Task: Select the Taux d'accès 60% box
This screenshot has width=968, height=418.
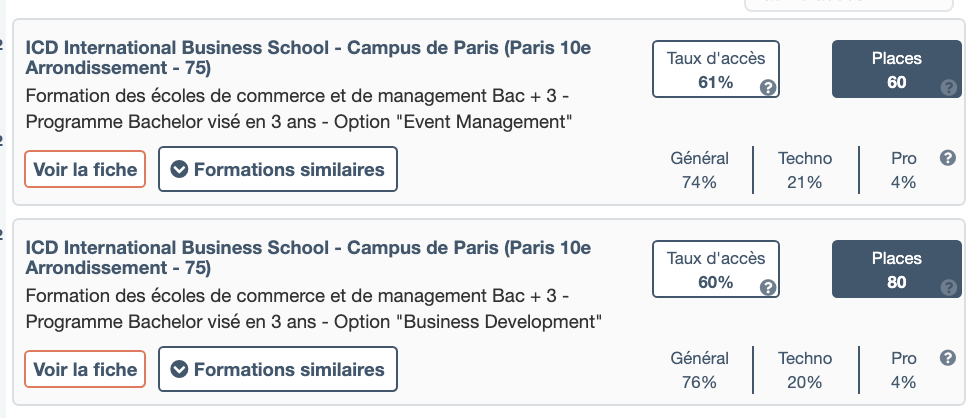Action: tap(715, 269)
